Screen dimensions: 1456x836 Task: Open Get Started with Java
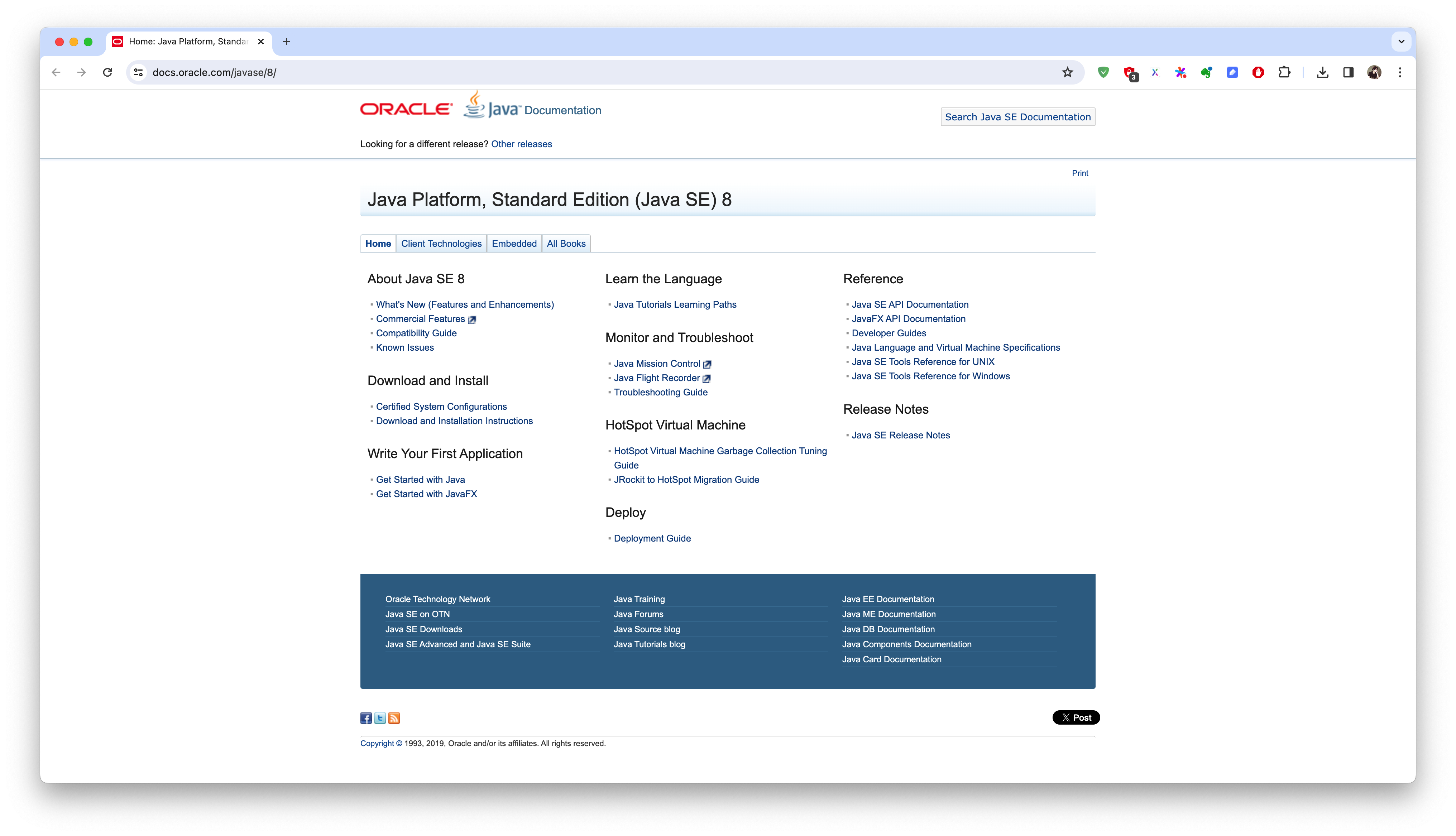[420, 480]
